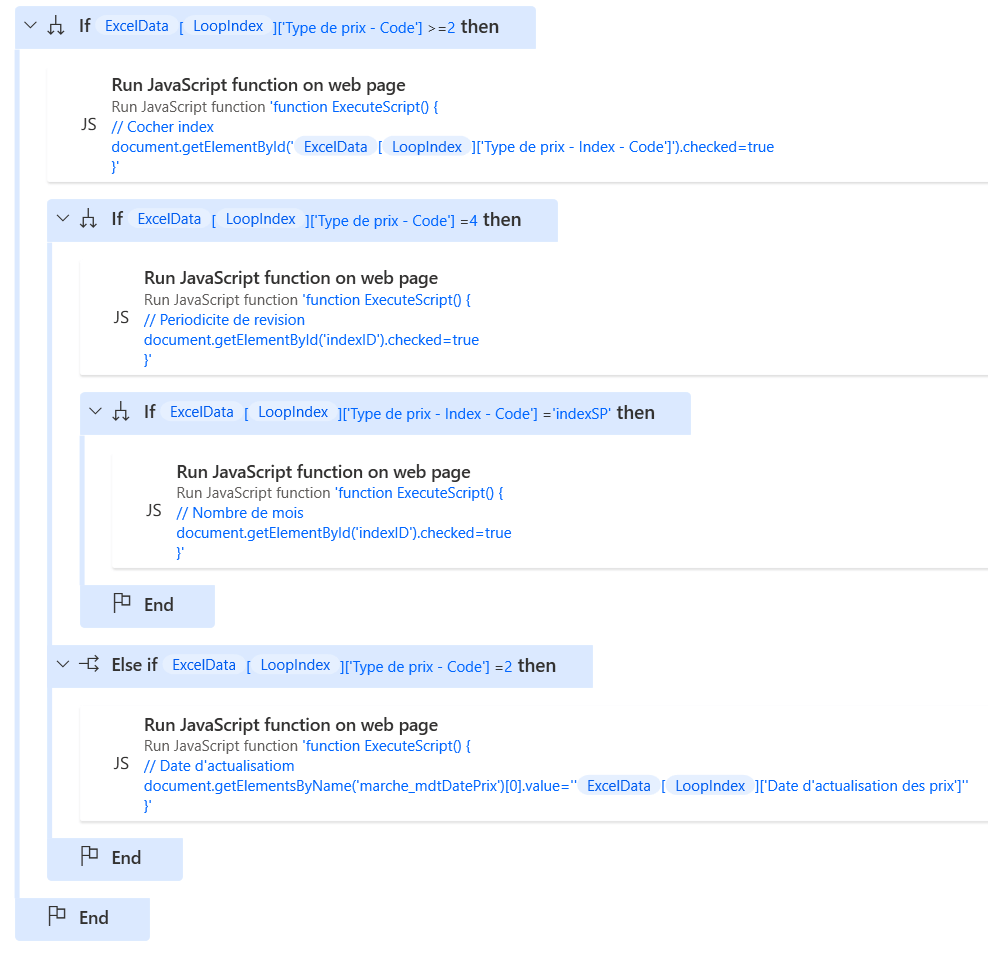Collapse the Else if '=2' block
Viewport: 988px width, 955px height.
(x=62, y=665)
